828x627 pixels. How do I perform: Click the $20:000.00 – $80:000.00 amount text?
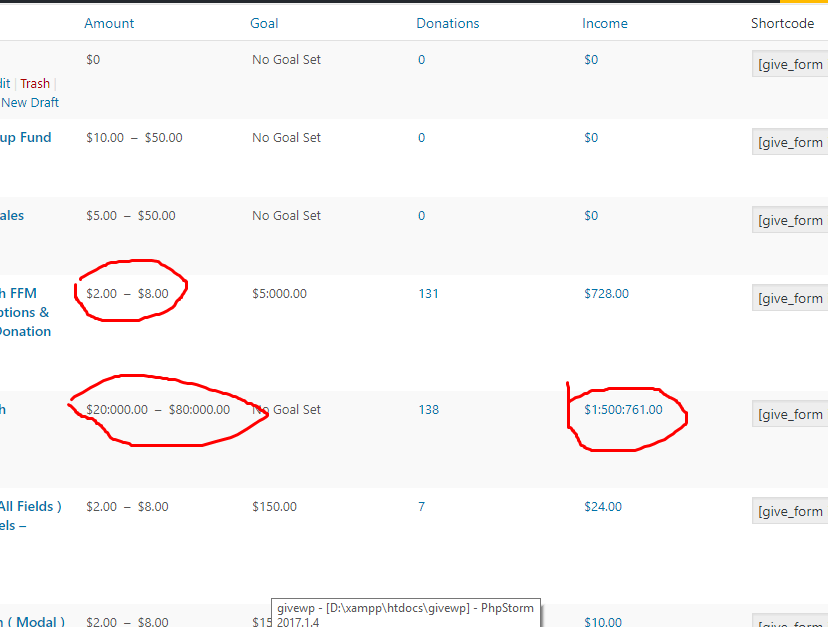[158, 410]
